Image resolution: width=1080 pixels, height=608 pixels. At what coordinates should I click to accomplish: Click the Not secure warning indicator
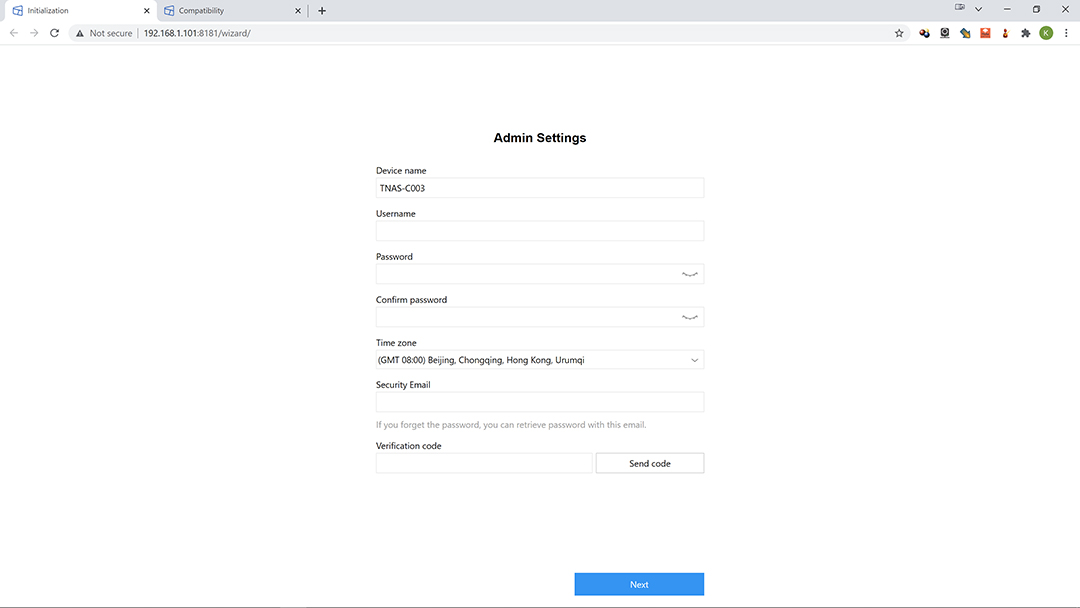pos(104,33)
